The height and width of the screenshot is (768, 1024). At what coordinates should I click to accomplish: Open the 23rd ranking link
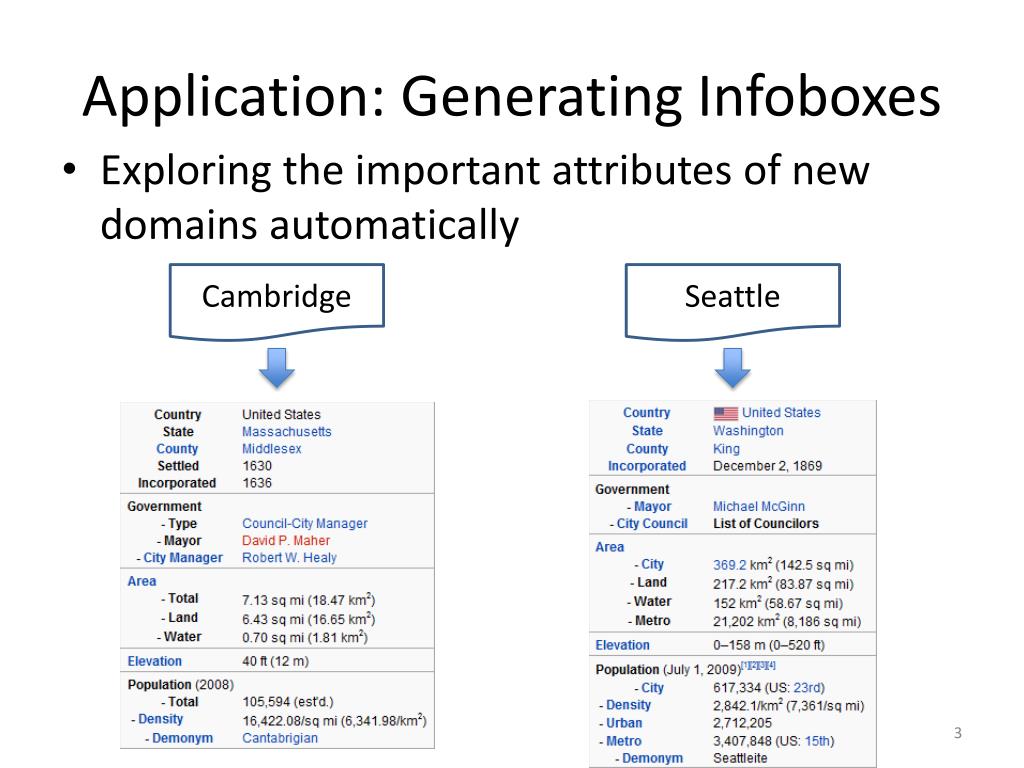point(807,688)
